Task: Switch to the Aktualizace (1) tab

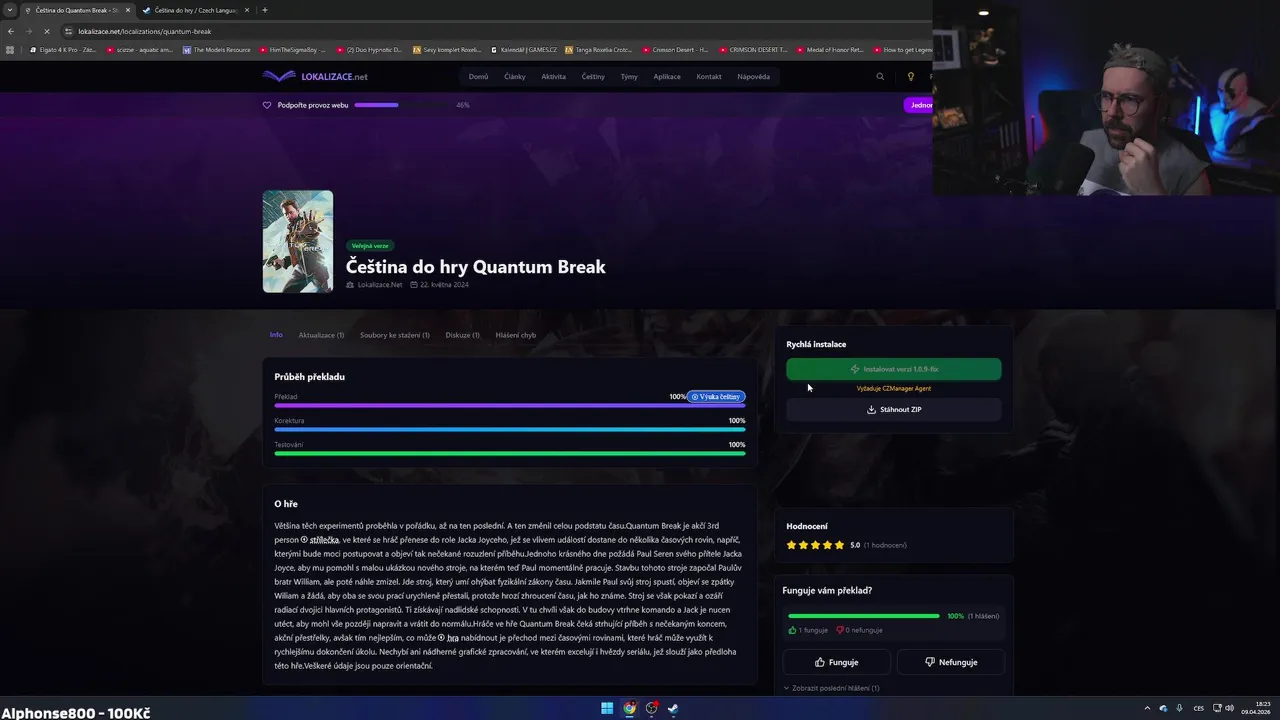Action: [321, 335]
